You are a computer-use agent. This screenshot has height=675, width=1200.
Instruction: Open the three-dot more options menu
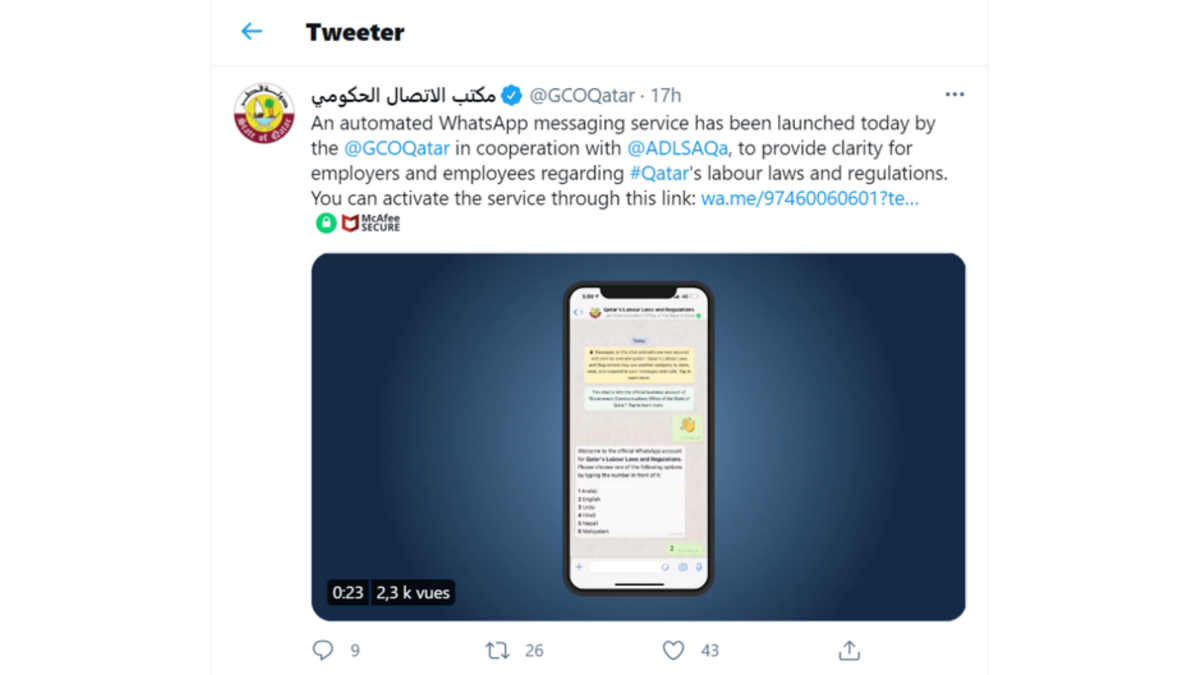[x=955, y=95]
